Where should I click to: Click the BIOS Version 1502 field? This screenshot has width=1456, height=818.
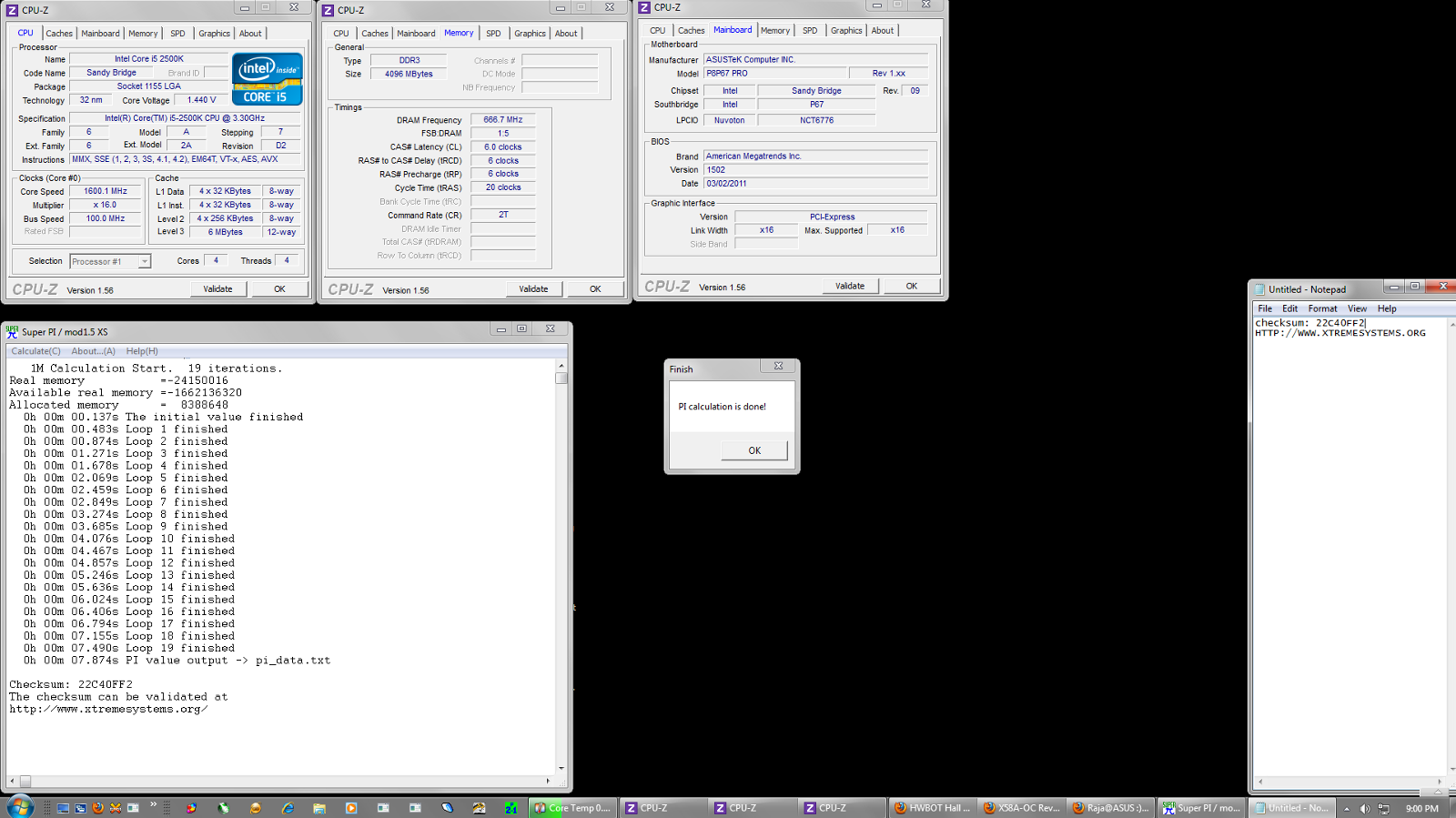[815, 170]
